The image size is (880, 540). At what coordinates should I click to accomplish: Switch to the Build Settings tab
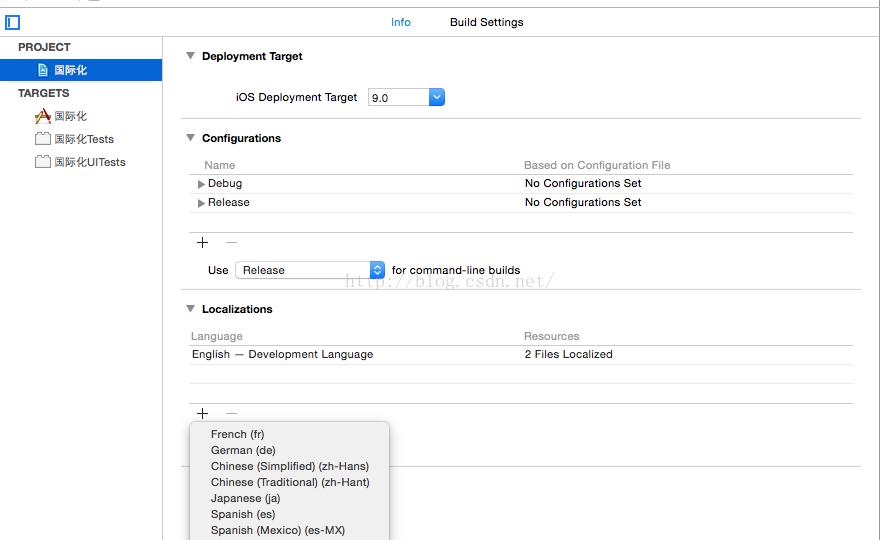click(487, 22)
